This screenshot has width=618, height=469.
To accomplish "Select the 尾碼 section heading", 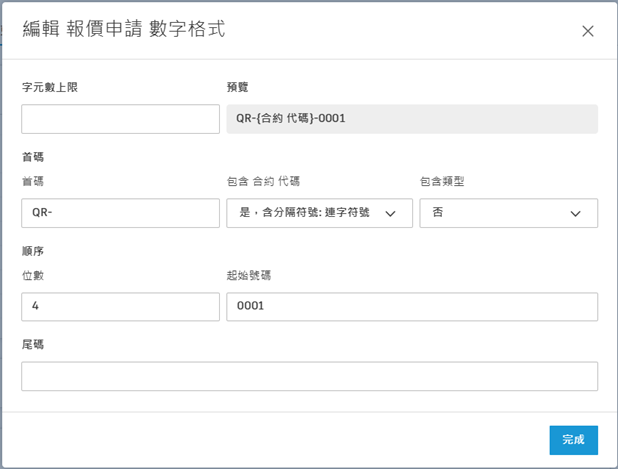I will tap(33, 344).
